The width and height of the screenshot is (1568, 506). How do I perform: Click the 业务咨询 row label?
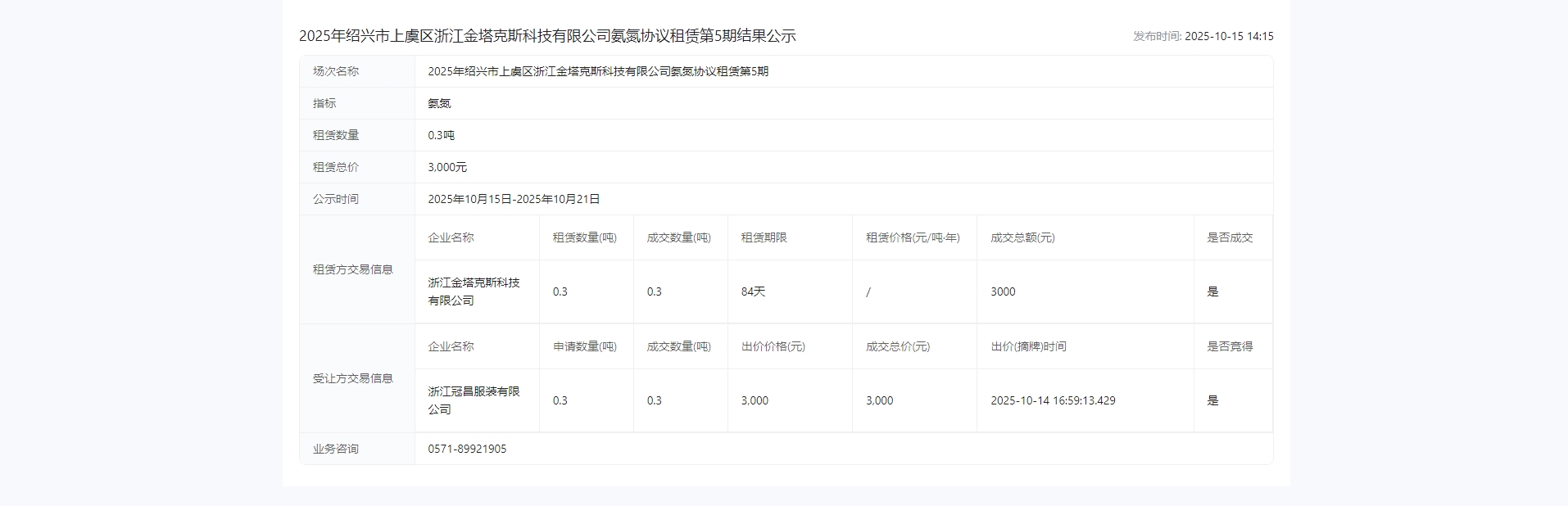336,449
